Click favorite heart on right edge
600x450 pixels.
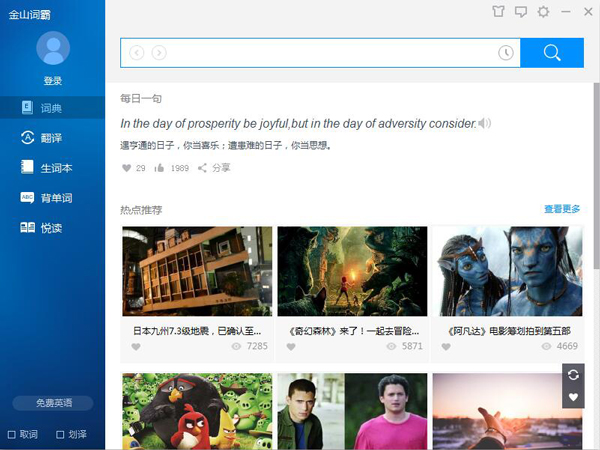[573, 397]
